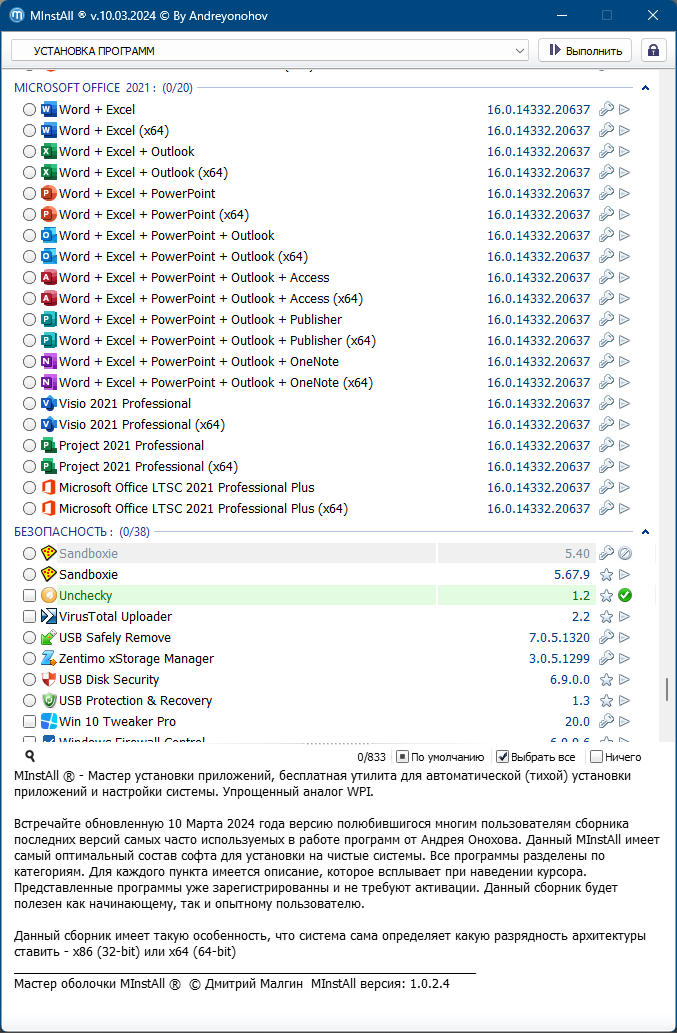677x1033 pixels.
Task: Collapse the 'БЕЗОПАСНОСТЬ' section
Action: tap(646, 532)
